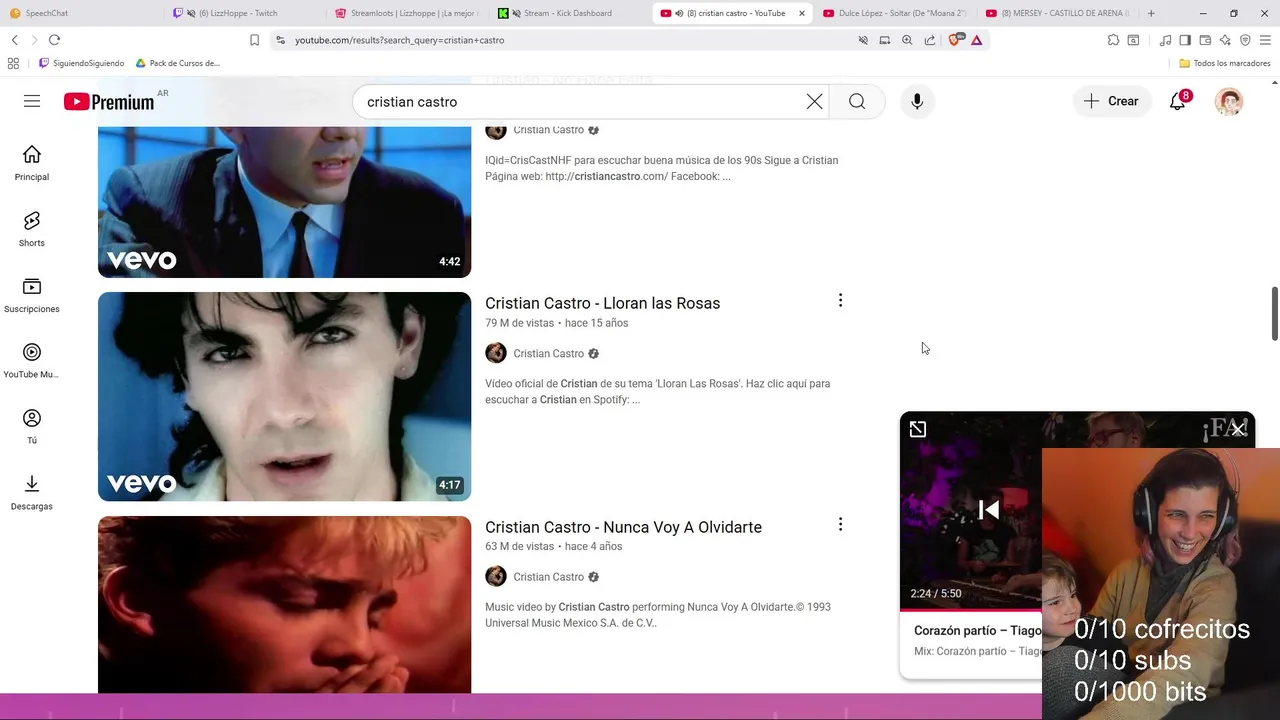The image size is (1280, 720).
Task: Click the page vertical scrollbar thumb
Action: [x=1275, y=314]
